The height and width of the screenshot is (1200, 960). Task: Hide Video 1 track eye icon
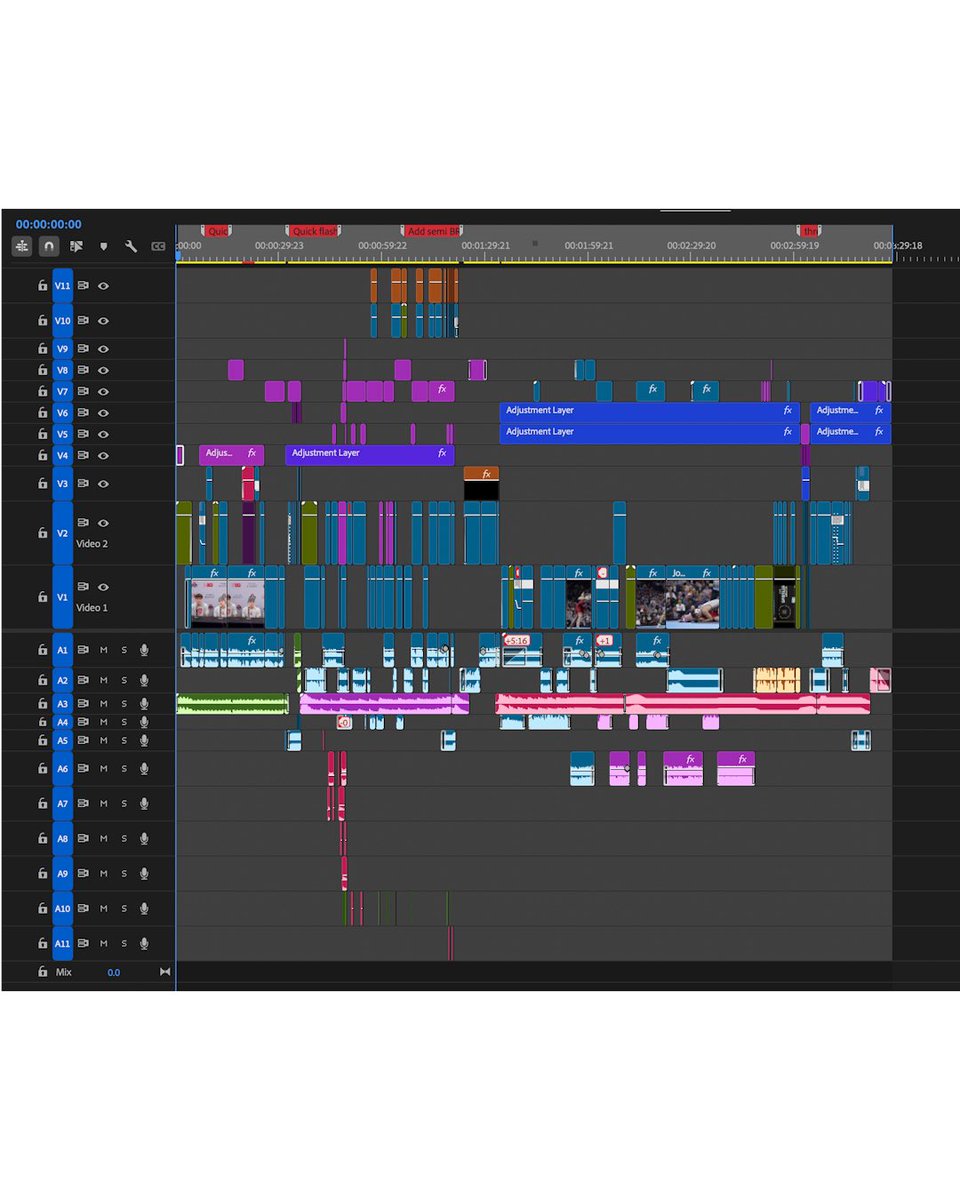(x=103, y=587)
